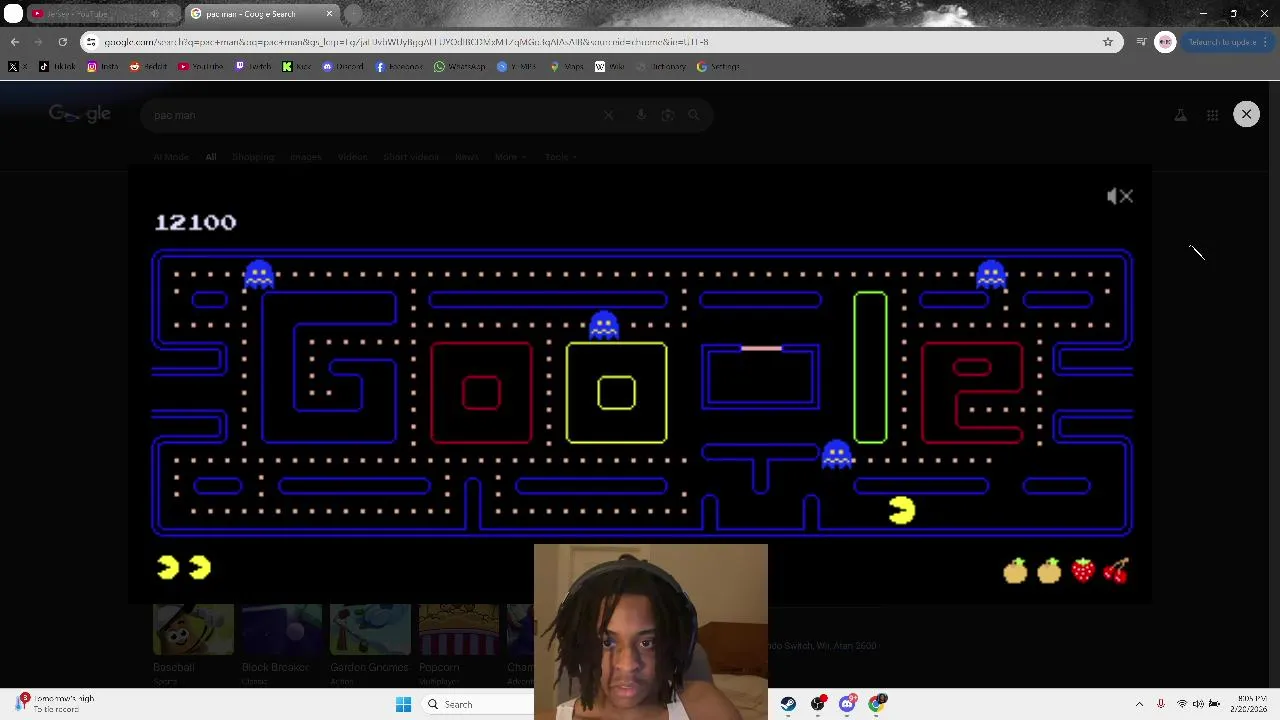Open the TikTok bookmark
Image resolution: width=1280 pixels, height=720 pixels.
[x=58, y=66]
